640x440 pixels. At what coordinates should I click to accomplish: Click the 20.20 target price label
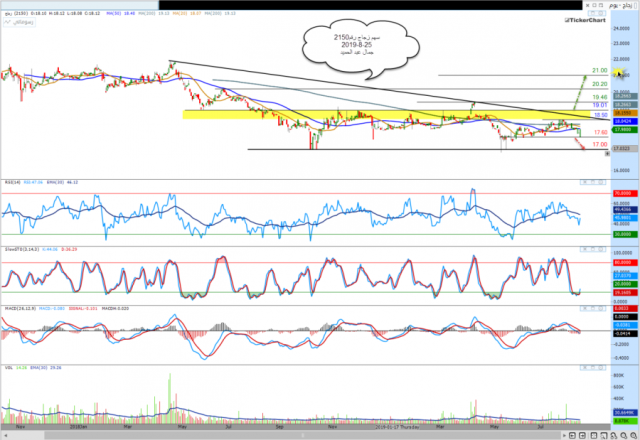point(600,84)
